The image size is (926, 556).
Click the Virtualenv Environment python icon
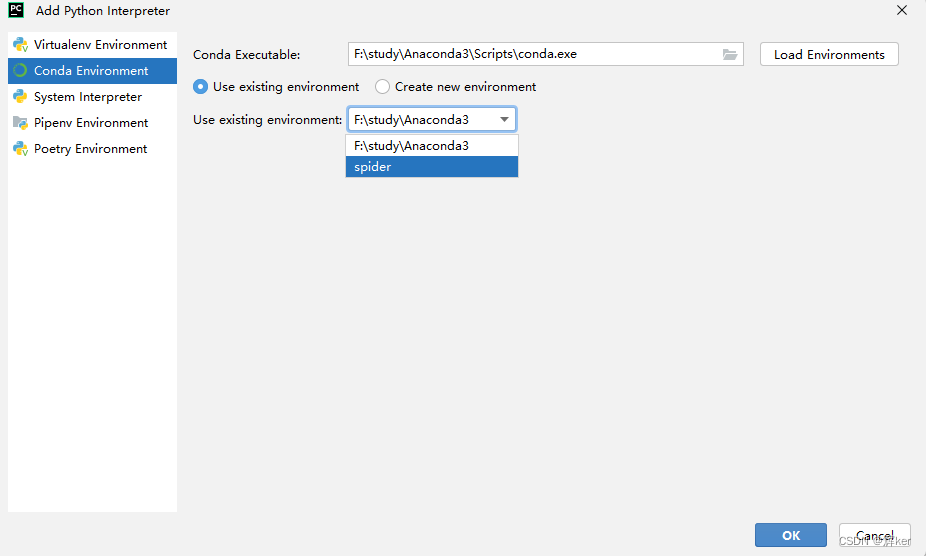[x=21, y=45]
